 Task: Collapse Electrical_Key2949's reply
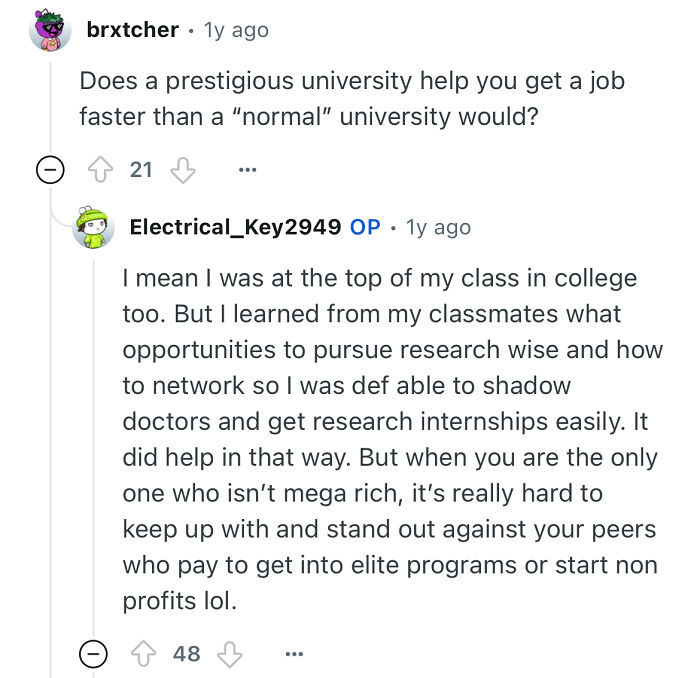tap(93, 654)
